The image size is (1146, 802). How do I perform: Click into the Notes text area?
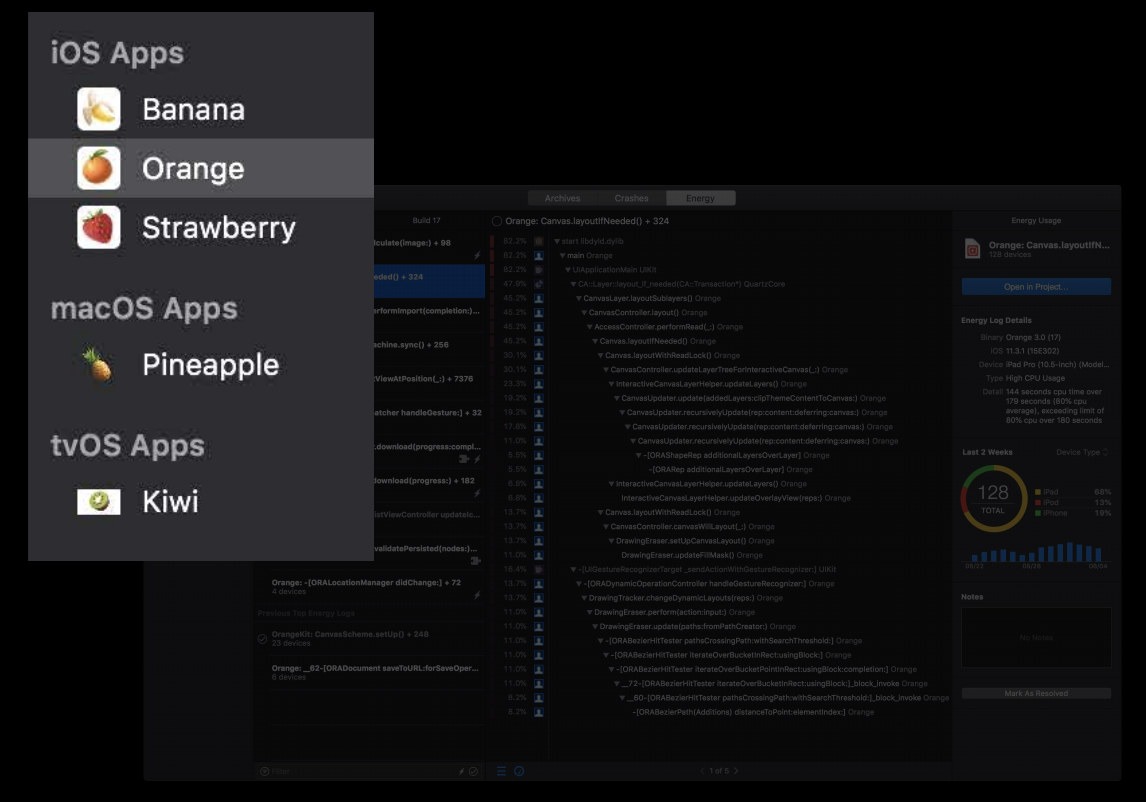(x=1036, y=638)
